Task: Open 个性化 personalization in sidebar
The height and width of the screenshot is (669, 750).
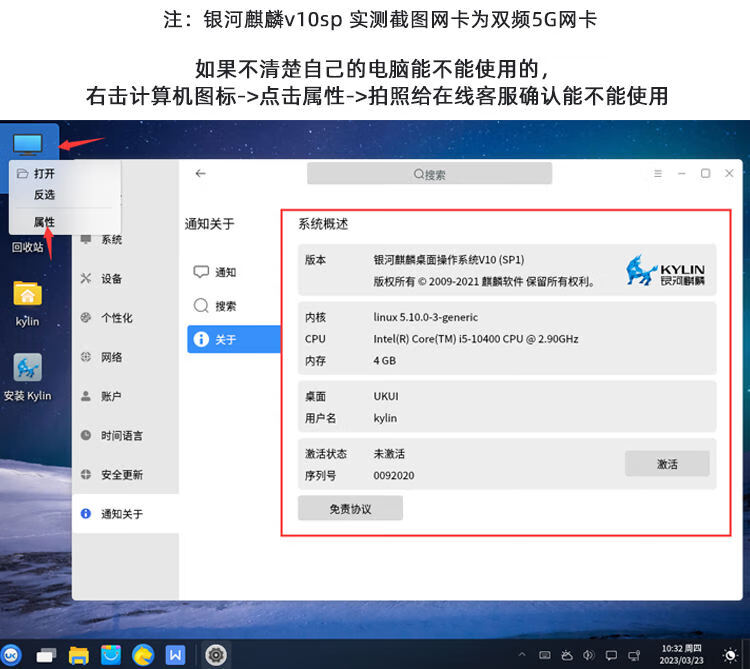Action: 116,318
